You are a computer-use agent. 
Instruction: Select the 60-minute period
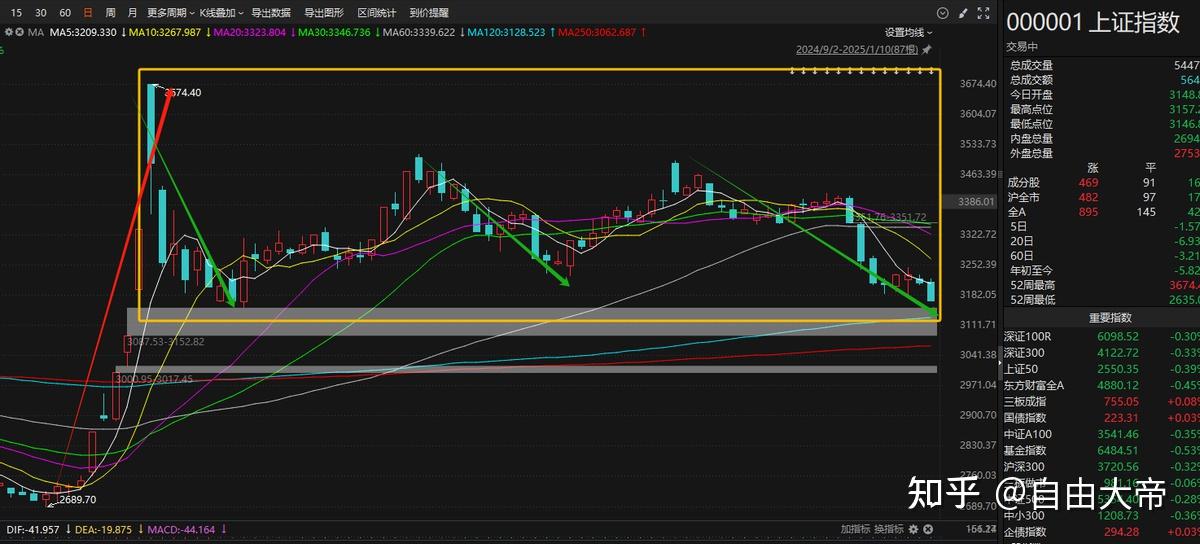coord(65,13)
